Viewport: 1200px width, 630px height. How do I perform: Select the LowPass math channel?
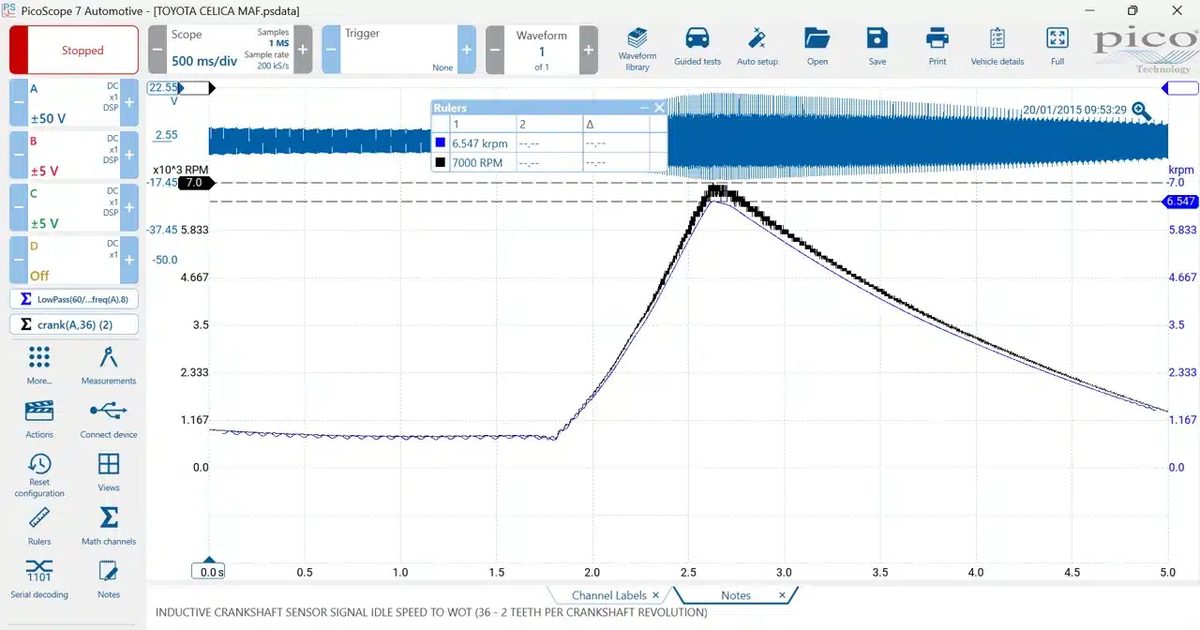74,299
